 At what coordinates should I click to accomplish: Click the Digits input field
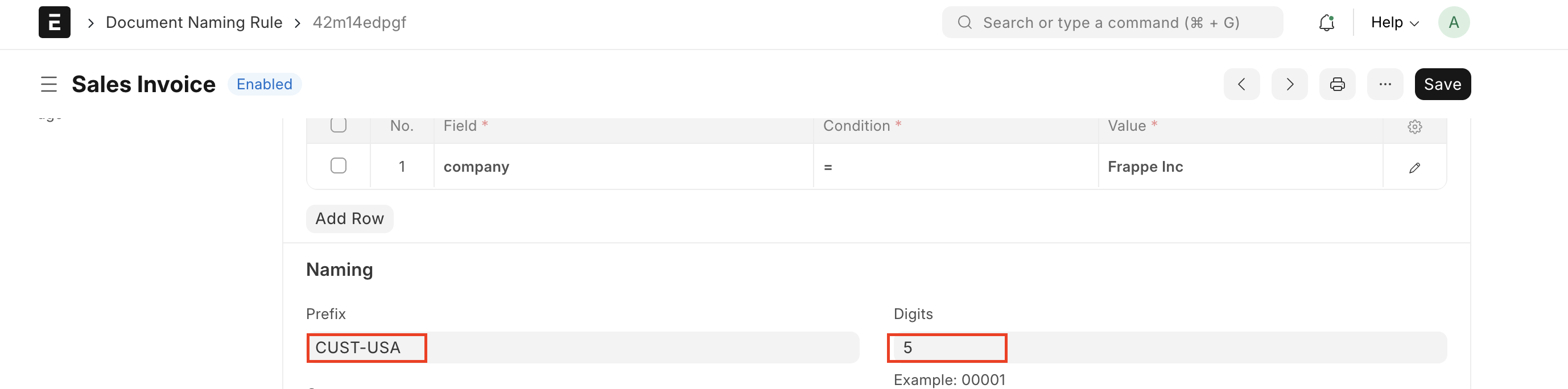pos(1166,347)
